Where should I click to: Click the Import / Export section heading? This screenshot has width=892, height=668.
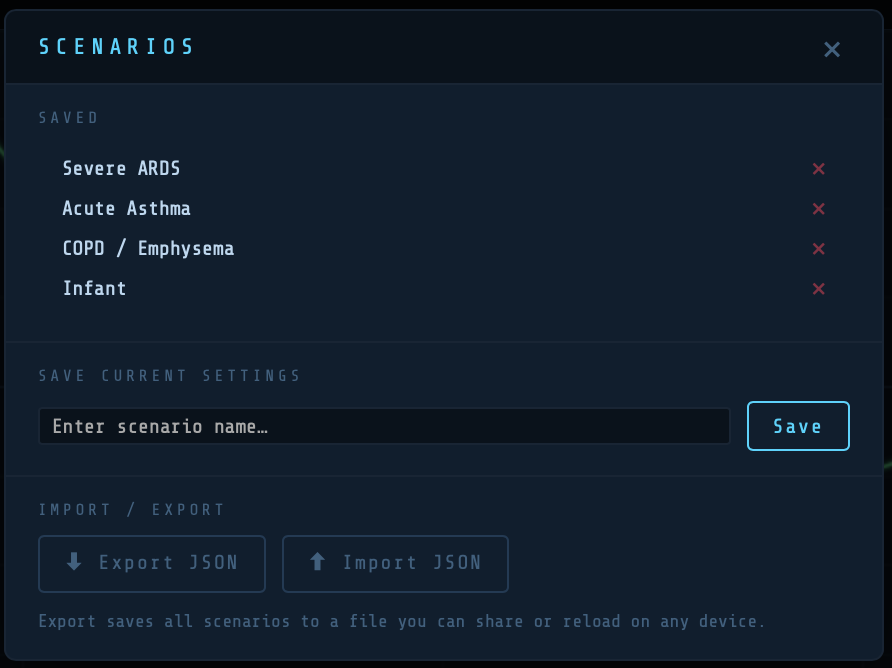click(132, 510)
